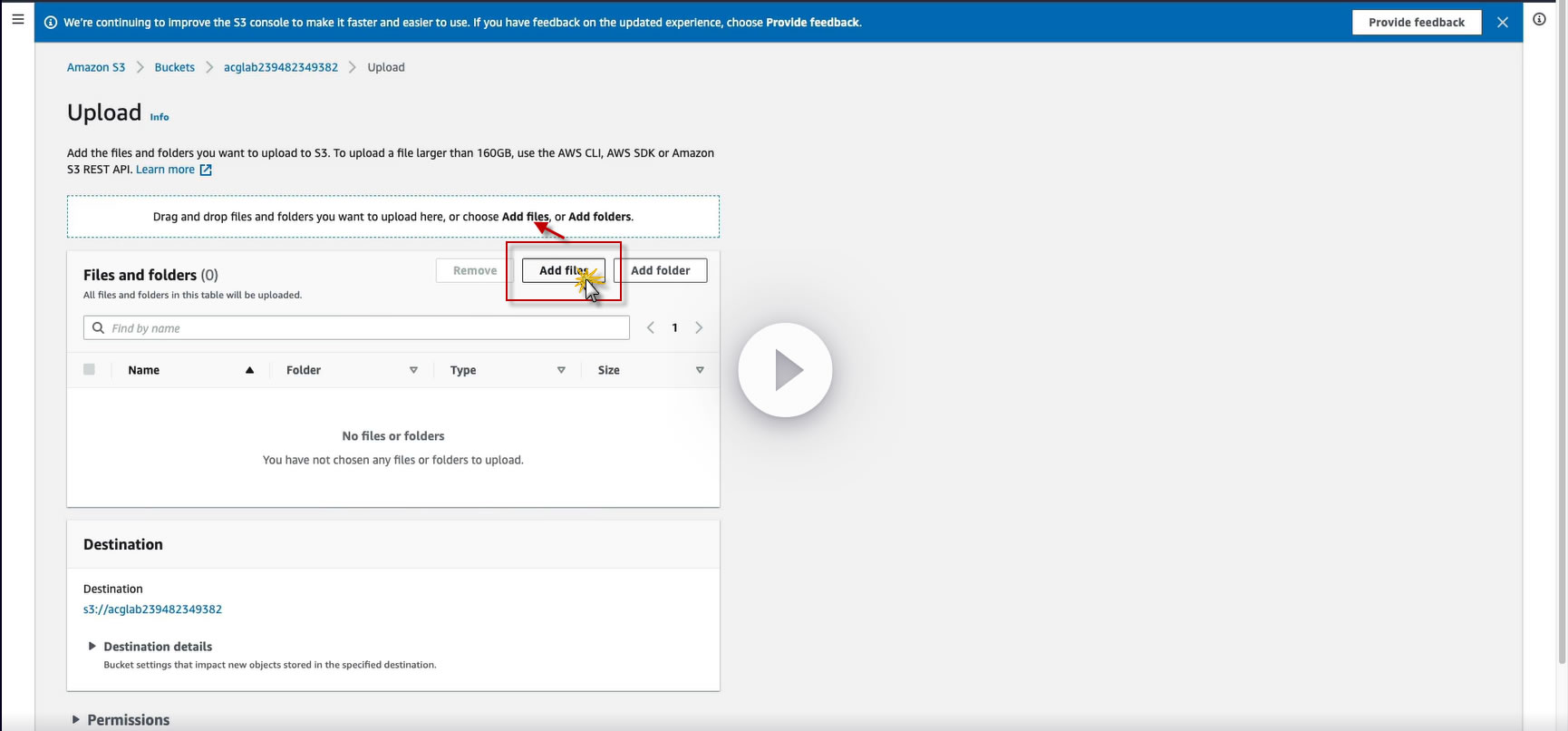Click the Files and folders heading
Screen dimensions: 1568x731
pos(150,275)
